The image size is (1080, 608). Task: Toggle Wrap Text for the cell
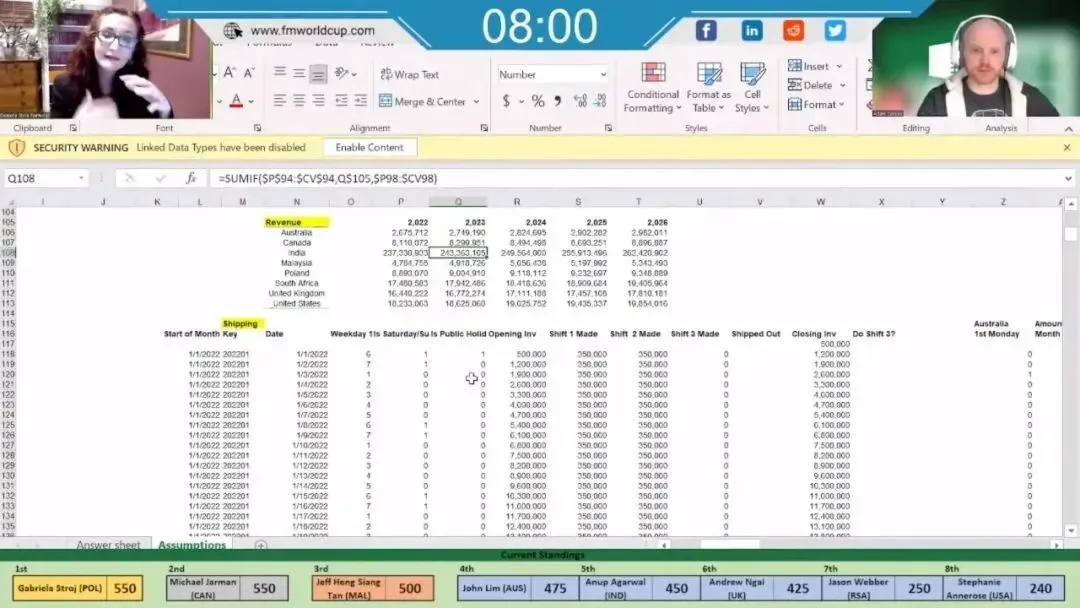pyautogui.click(x=410, y=74)
